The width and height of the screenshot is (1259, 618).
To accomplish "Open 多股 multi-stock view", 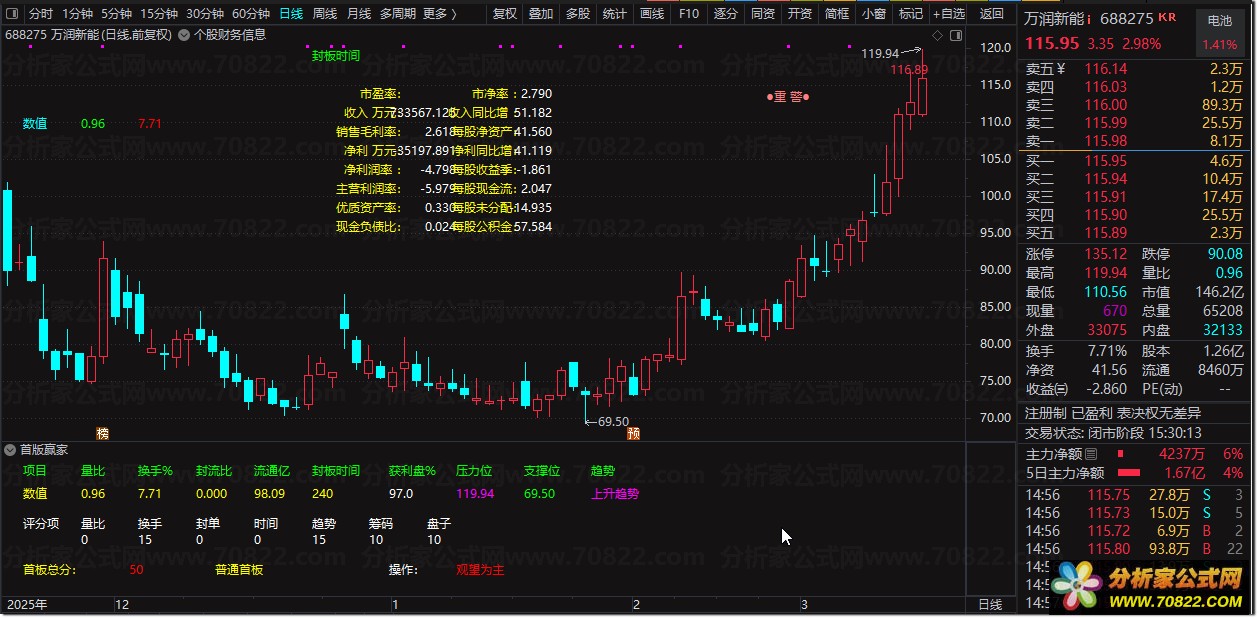I will click(x=578, y=14).
